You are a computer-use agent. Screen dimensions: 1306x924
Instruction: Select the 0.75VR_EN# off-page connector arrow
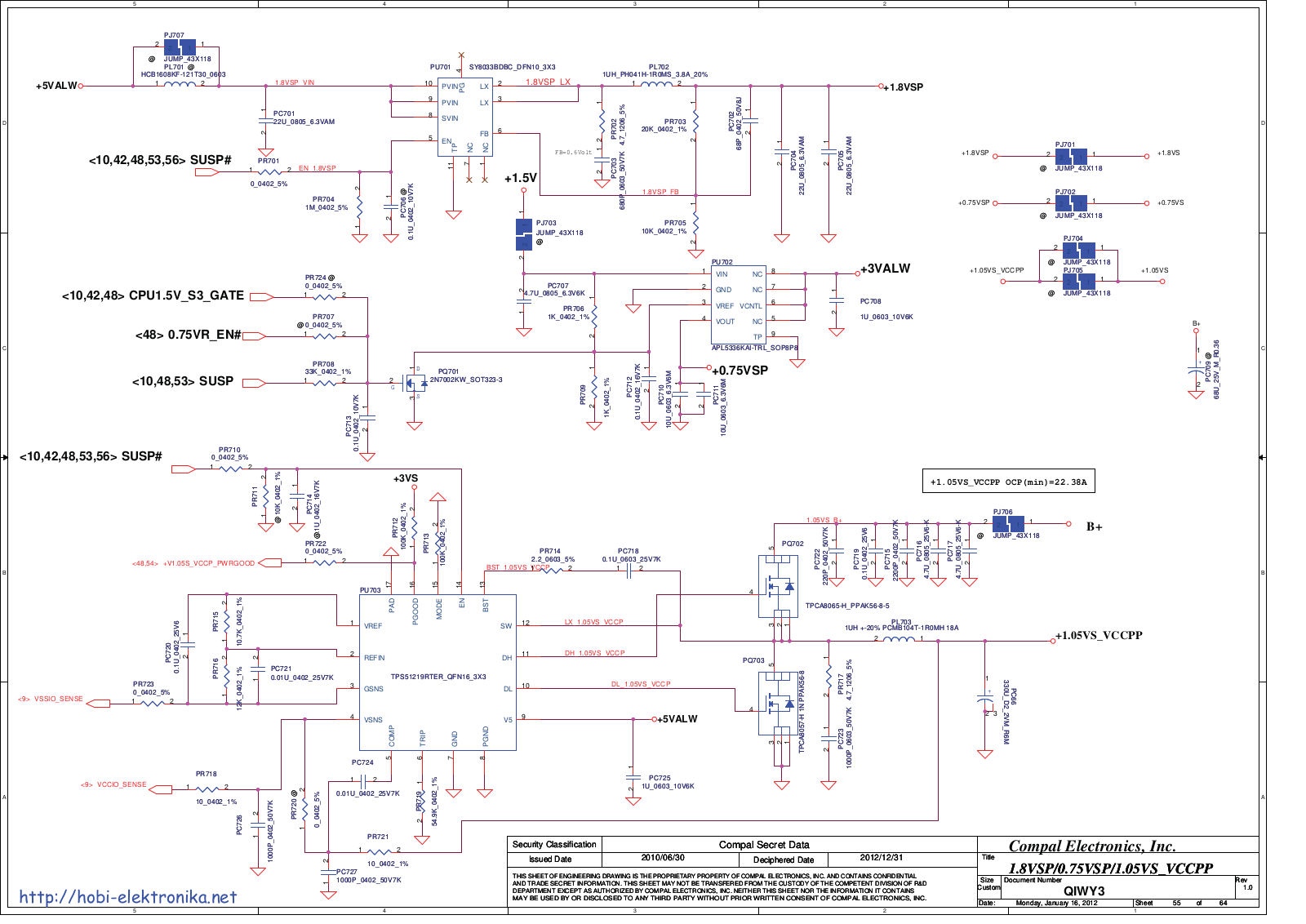pos(255,336)
